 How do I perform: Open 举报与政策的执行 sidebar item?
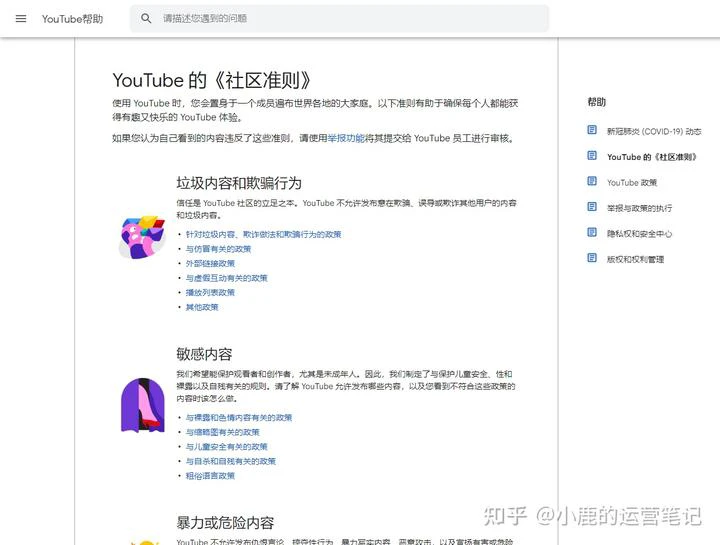(639, 208)
